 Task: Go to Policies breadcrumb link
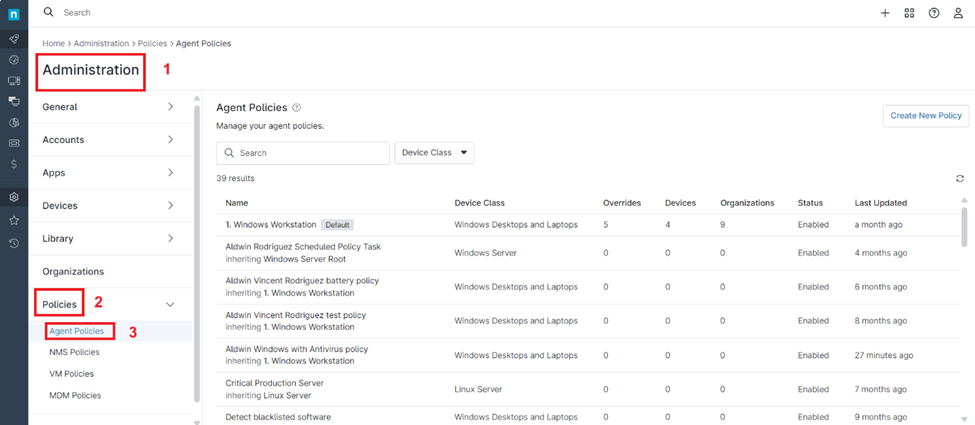tap(152, 44)
